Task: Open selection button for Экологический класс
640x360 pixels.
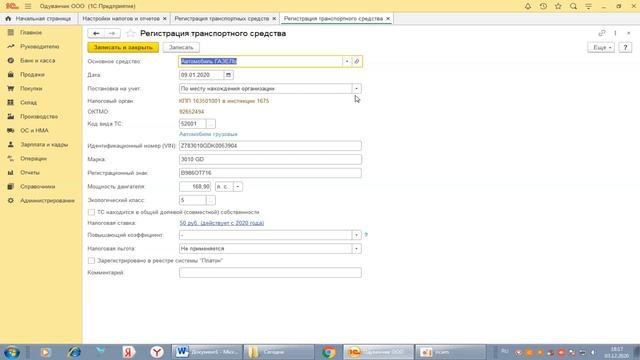Action: click(x=211, y=200)
